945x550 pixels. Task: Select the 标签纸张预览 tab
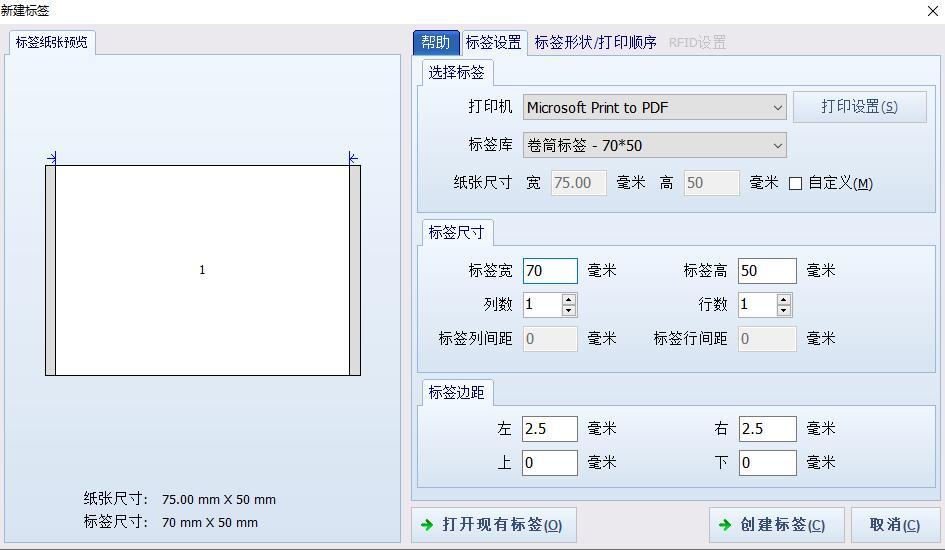point(52,42)
